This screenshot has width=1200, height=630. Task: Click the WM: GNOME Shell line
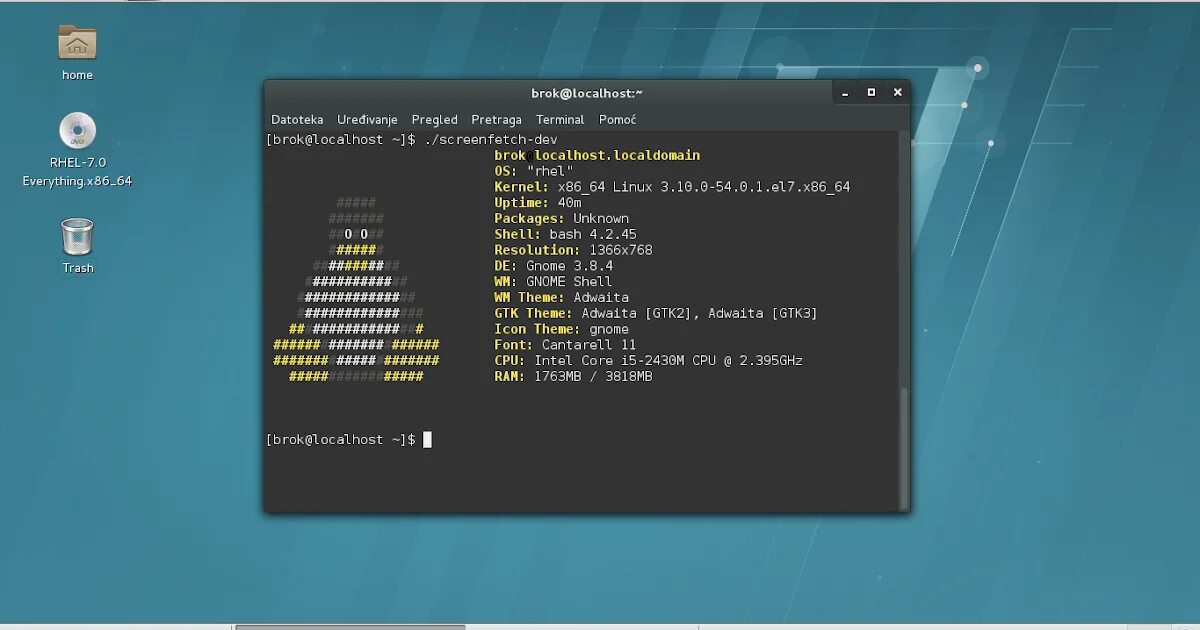tap(553, 282)
